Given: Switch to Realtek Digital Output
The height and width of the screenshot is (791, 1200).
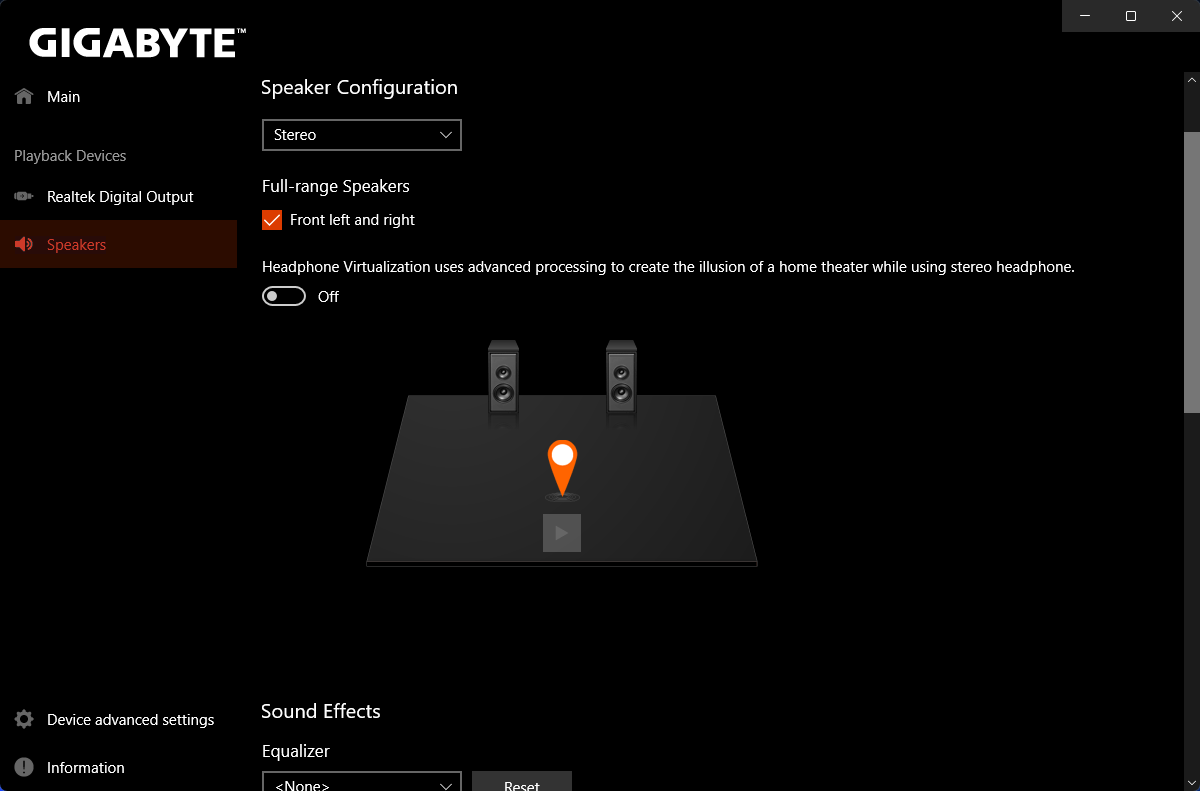Looking at the screenshot, I should coord(120,196).
